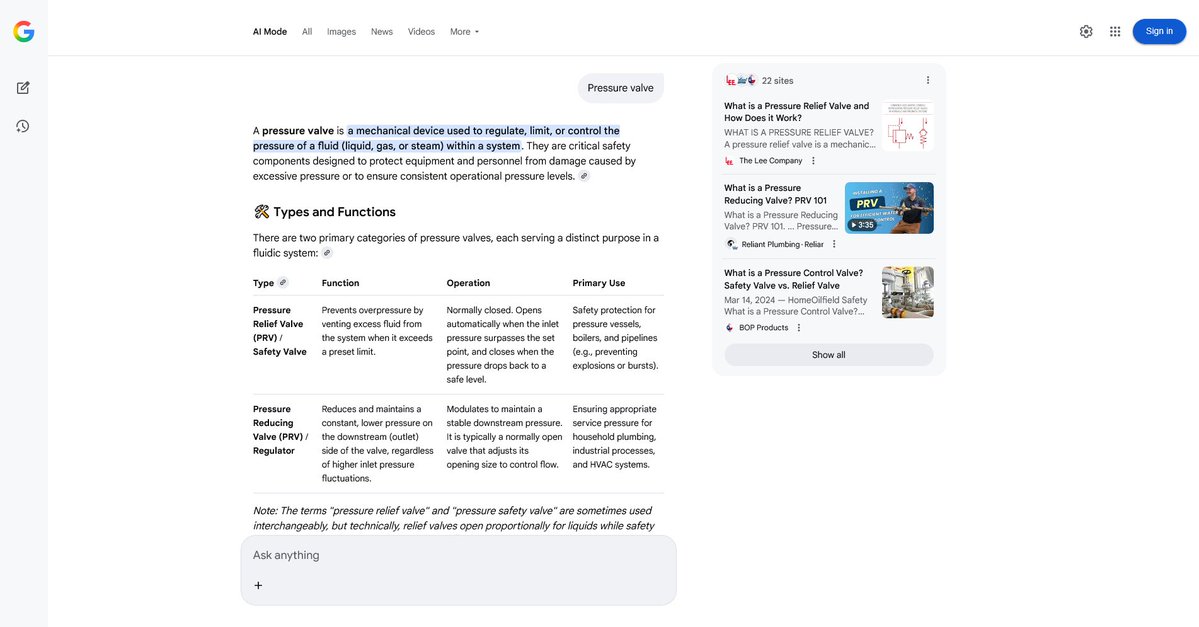Viewport: 1199px width, 627px height.
Task: Open the three-dot menu for 22 sites
Action: coord(928,80)
